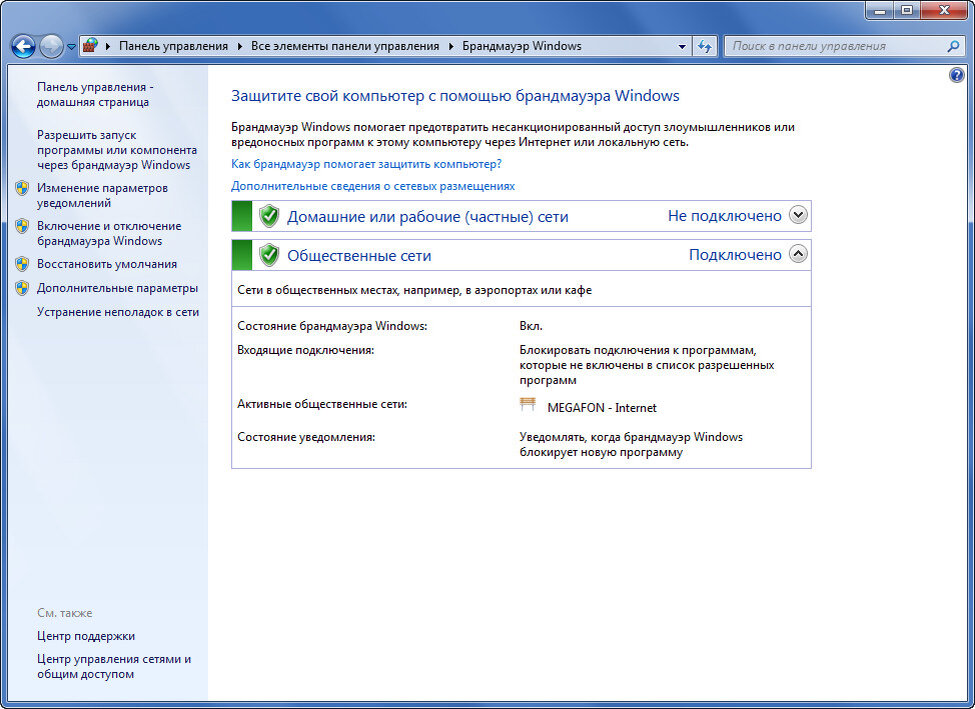Screen dimensions: 975x709
Task: Click the back navigation arrow
Action: coord(22,46)
